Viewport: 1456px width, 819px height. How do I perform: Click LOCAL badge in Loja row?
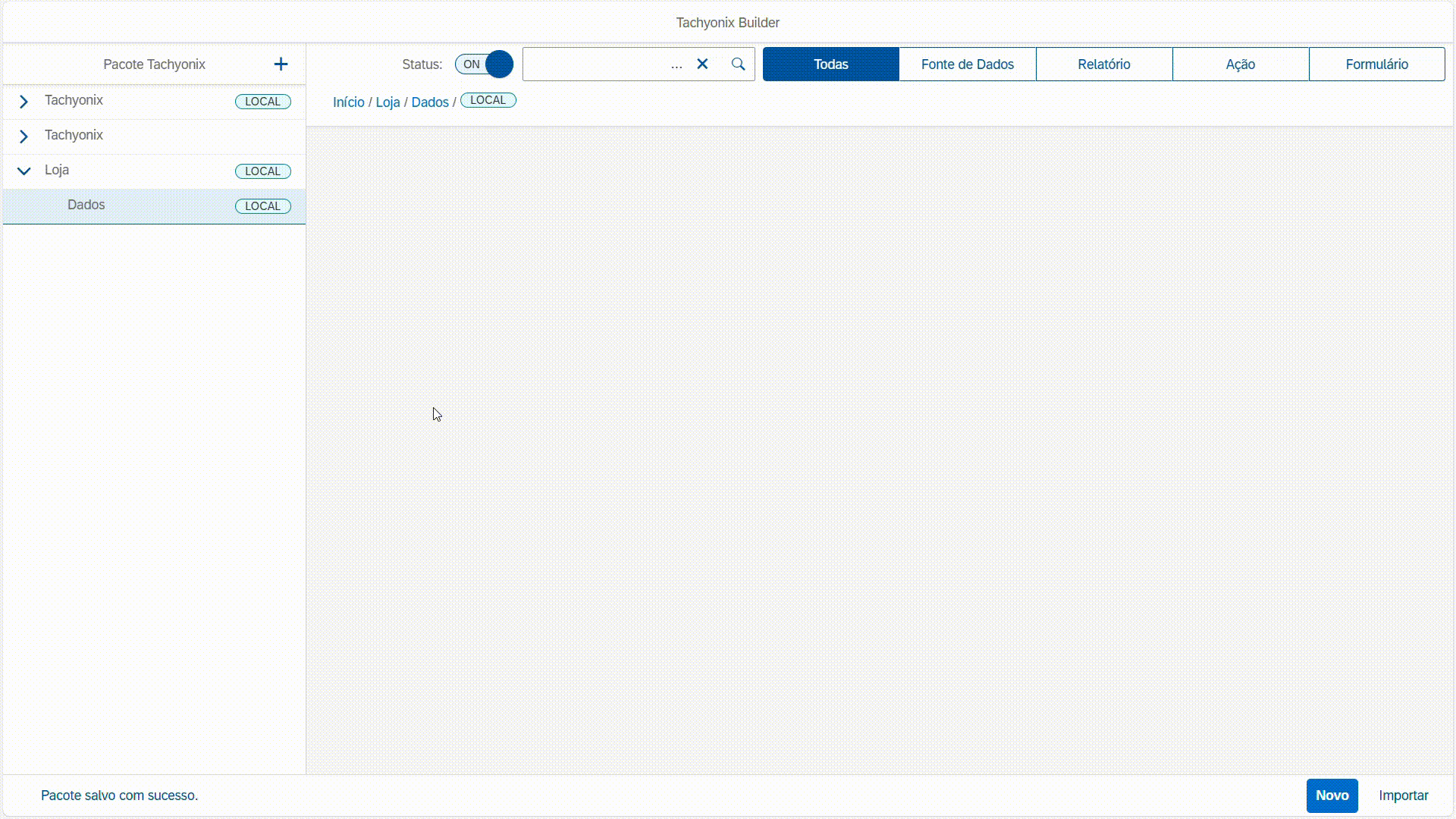tap(262, 171)
